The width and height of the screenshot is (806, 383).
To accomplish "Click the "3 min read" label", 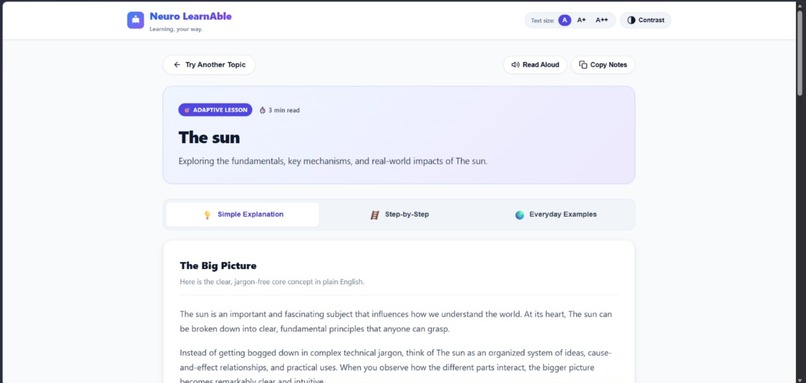I will 284,110.
